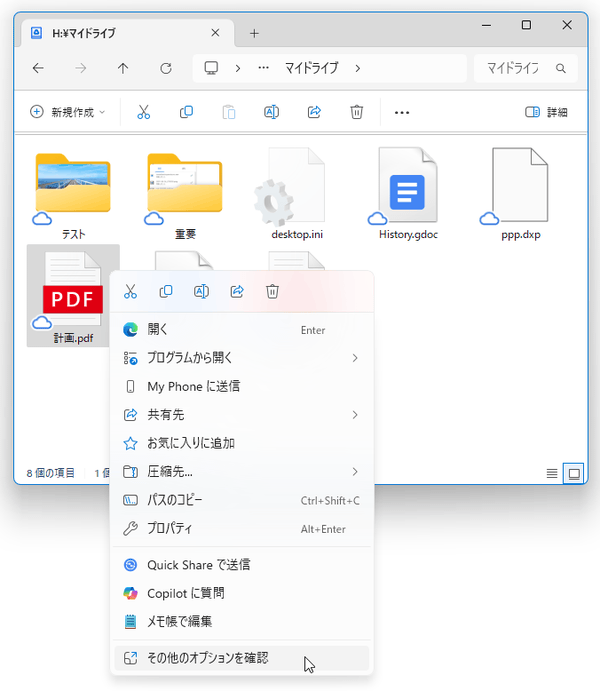The height and width of the screenshot is (691, 600).
Task: Switch to the details list view
Action: point(552,473)
